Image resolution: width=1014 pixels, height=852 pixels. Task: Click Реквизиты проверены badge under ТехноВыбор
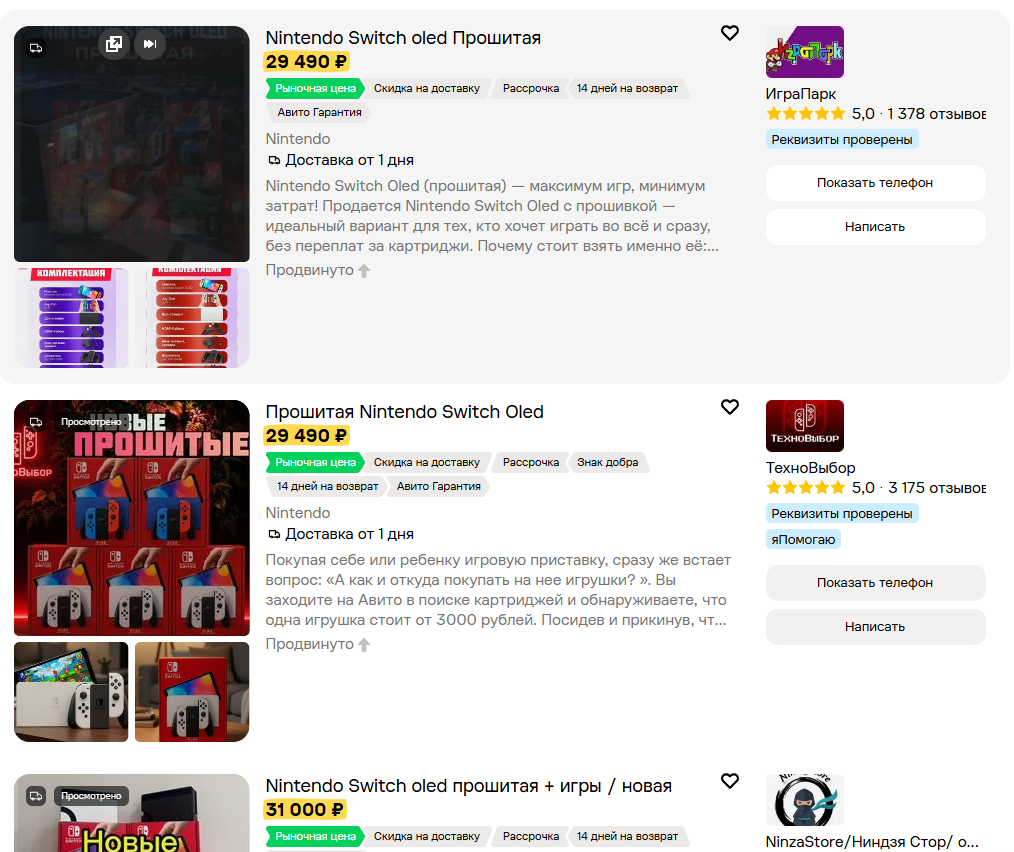tap(842, 514)
